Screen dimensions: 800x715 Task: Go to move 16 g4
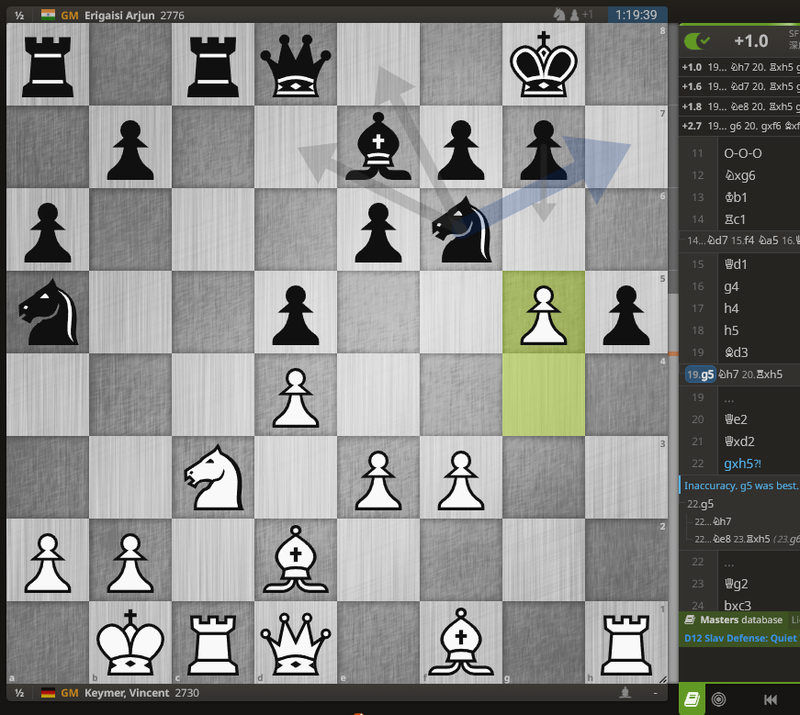click(731, 286)
